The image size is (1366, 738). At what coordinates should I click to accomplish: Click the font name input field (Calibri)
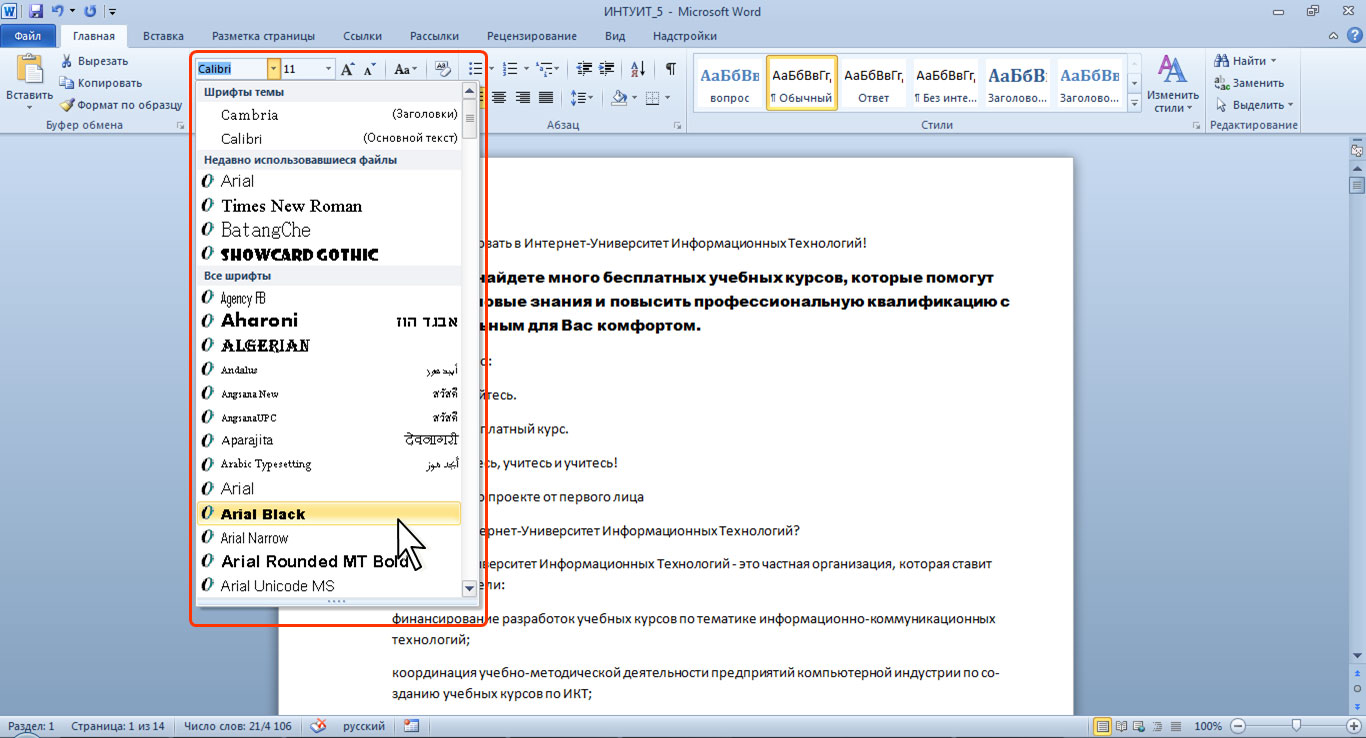pos(231,69)
